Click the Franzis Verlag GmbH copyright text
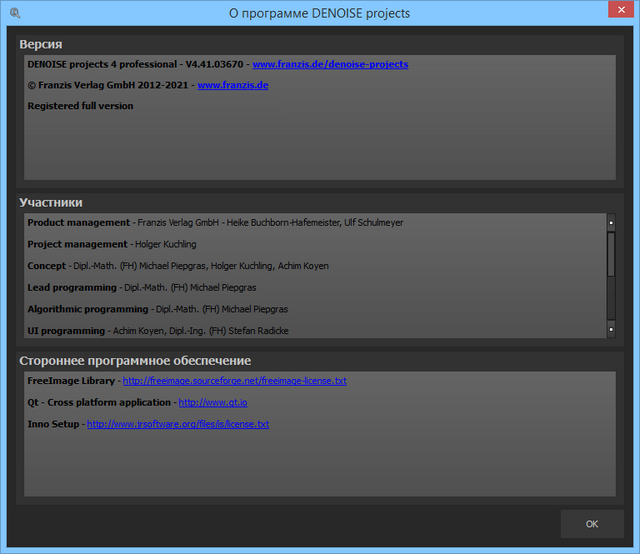The height and width of the screenshot is (554, 640). pos(108,85)
